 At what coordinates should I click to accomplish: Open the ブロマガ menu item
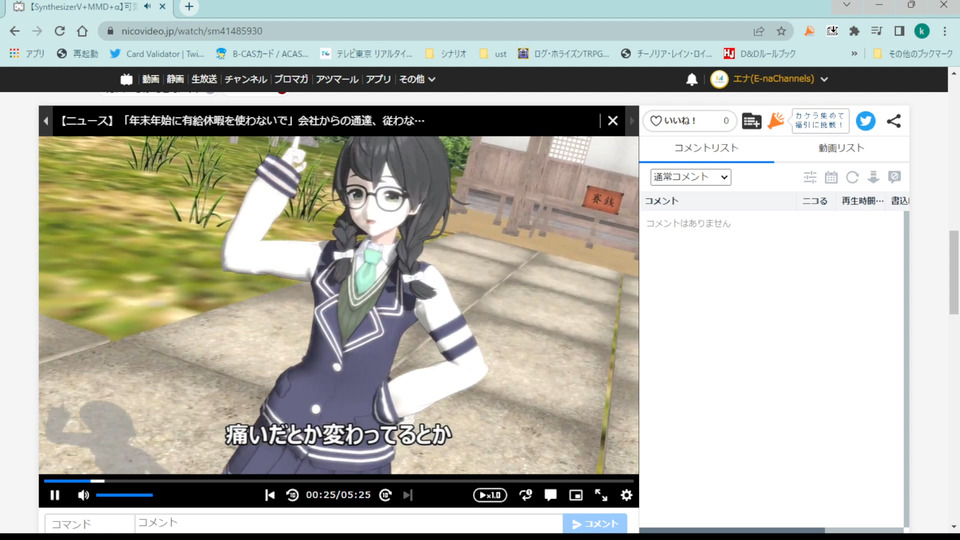(291, 79)
